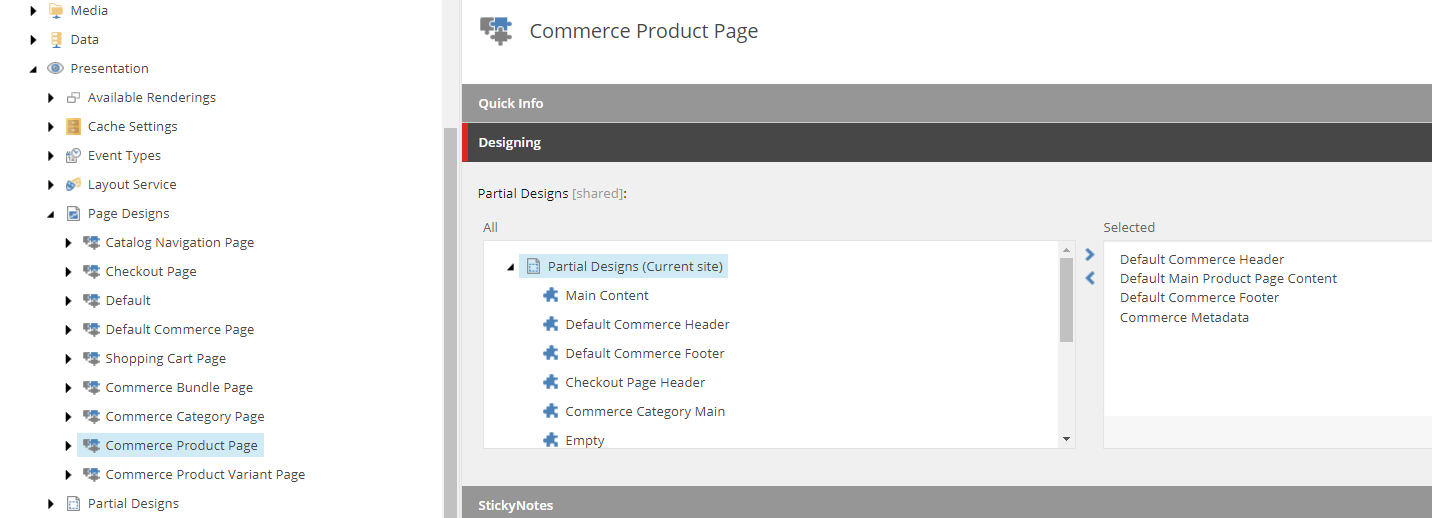Click the Cache Settings icon
The width and height of the screenshot is (1432, 518).
(x=73, y=126)
